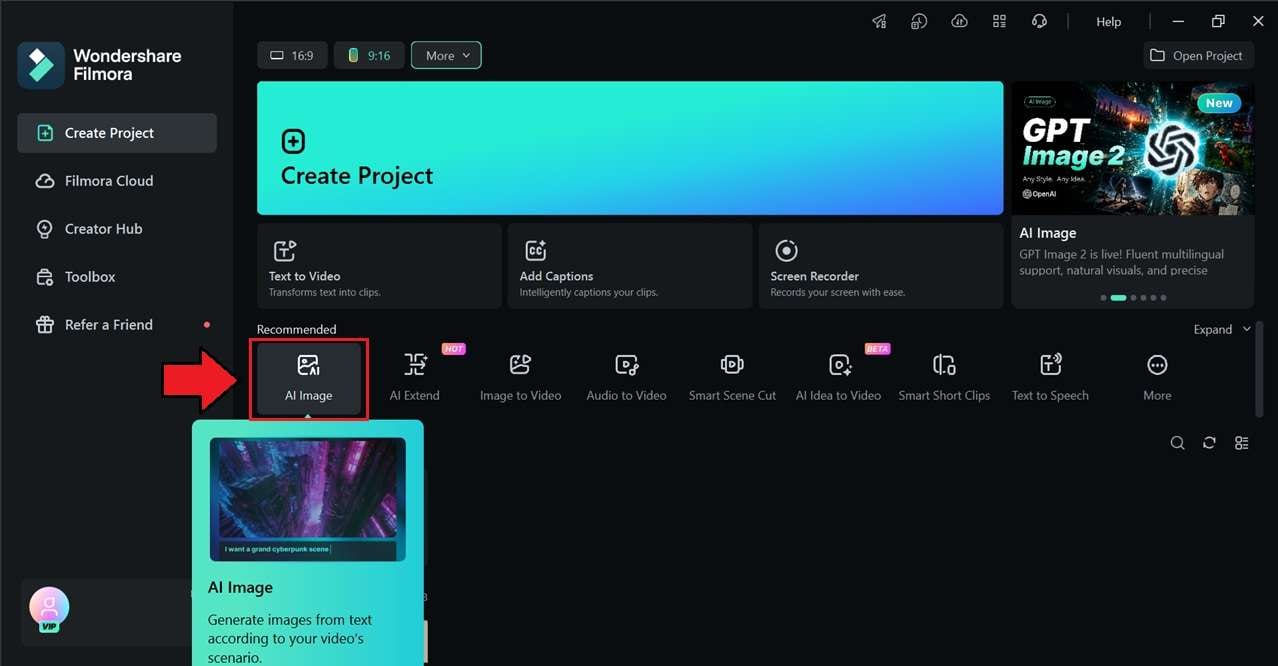Open the More aspect ratios dropdown
1278x666 pixels.
[x=446, y=56]
